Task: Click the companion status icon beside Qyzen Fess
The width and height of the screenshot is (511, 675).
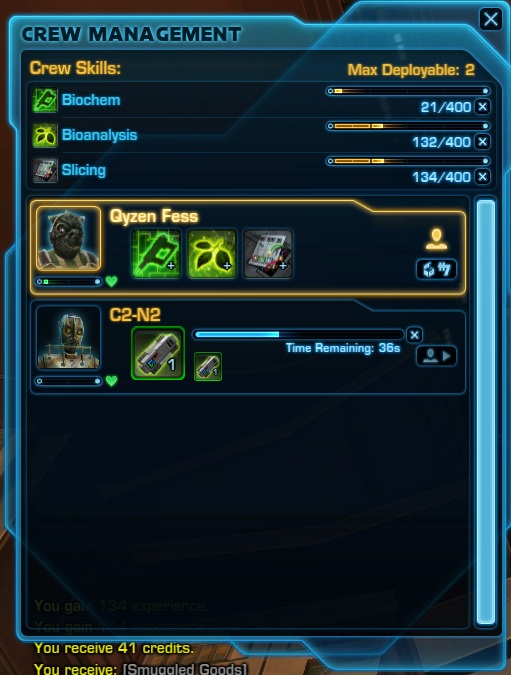Action: coord(436,239)
